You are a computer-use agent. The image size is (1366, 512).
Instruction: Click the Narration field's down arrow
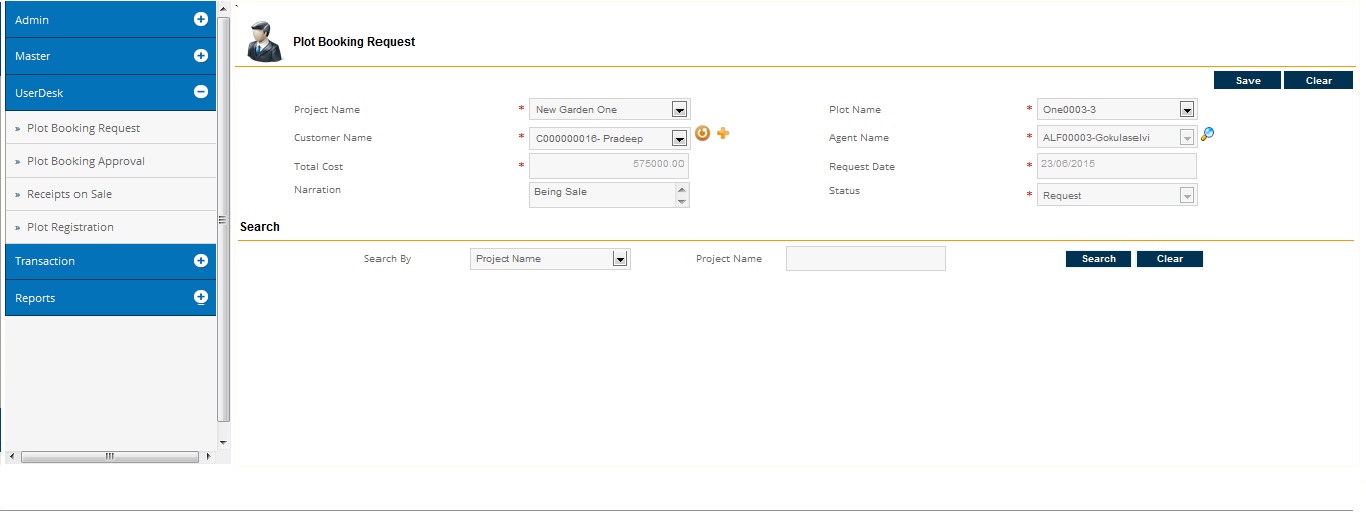tap(682, 201)
